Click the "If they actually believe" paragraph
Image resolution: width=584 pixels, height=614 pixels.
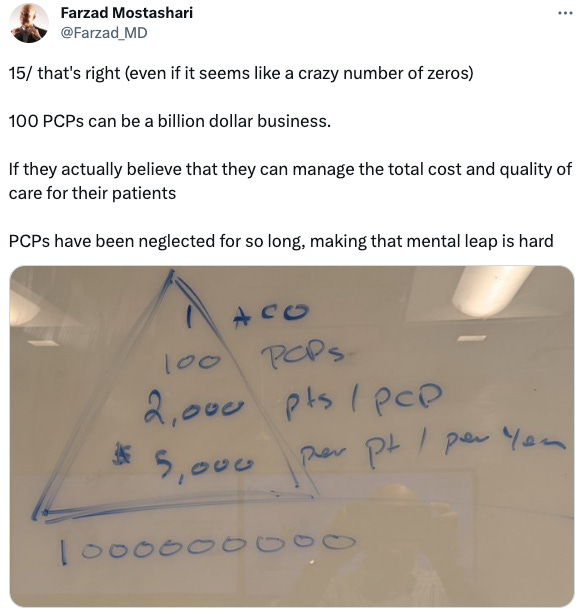click(290, 181)
